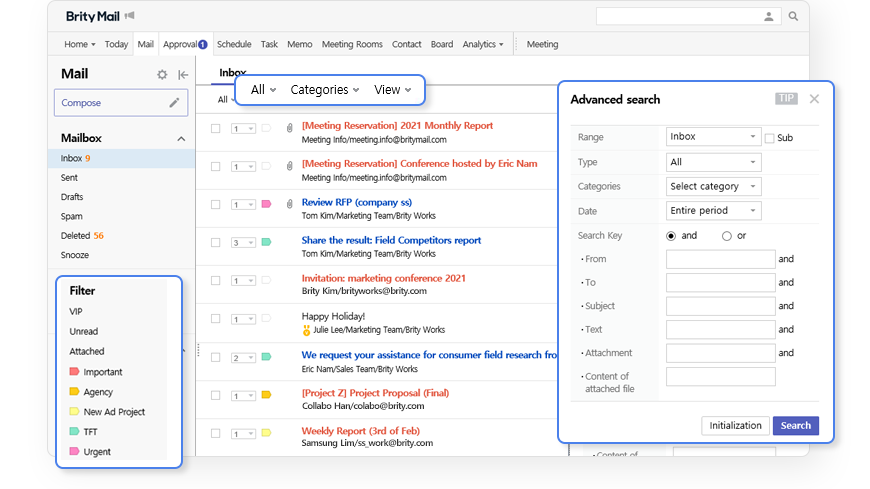Image resolution: width=870 pixels, height=489 pixels.
Task: Go to the Meeting Rooms tab
Action: [x=352, y=44]
